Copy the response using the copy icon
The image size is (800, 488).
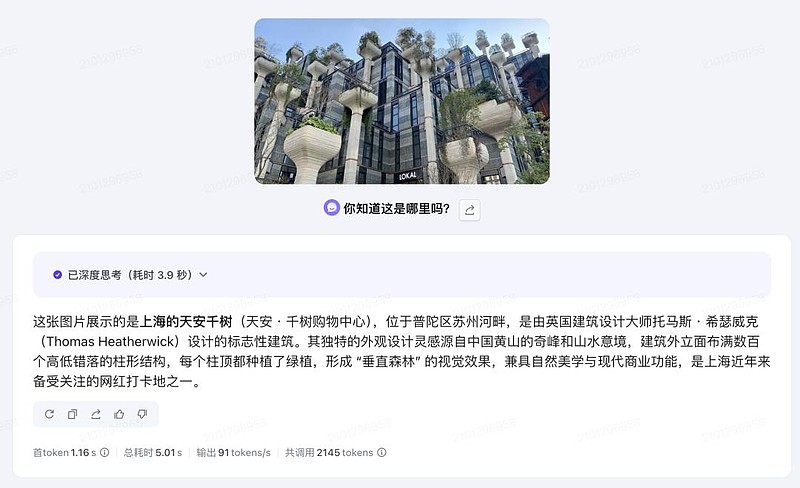(72, 414)
